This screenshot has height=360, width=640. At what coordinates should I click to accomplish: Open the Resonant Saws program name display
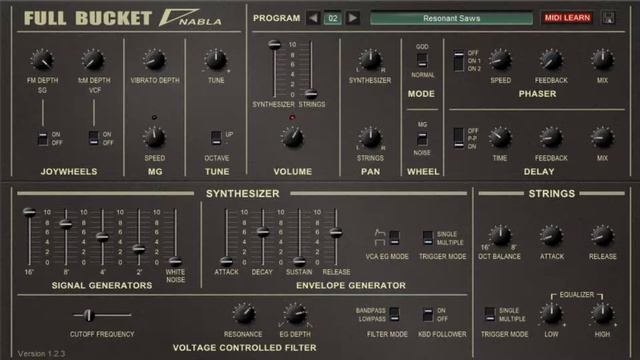tap(451, 18)
